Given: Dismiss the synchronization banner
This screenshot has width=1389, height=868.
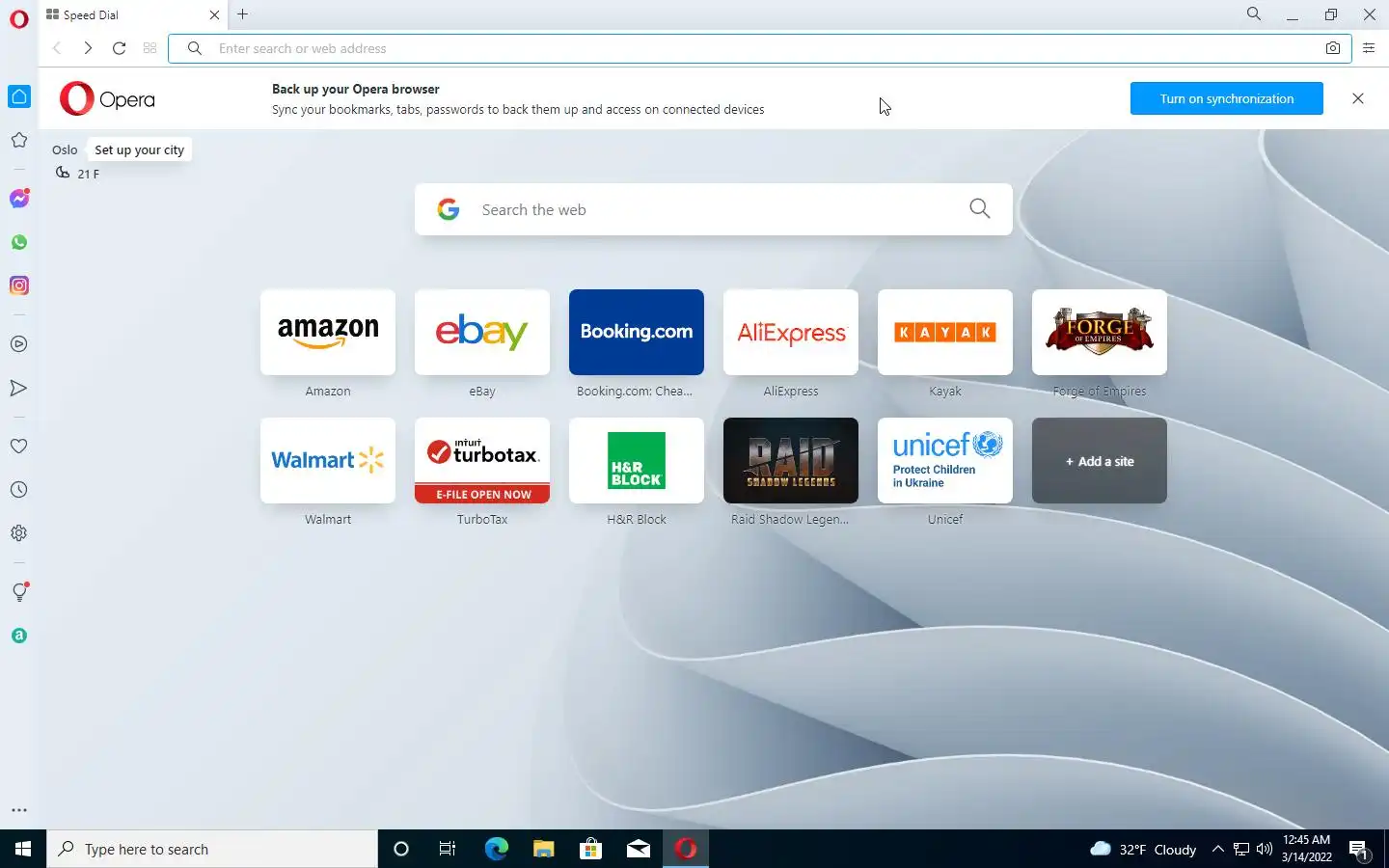Looking at the screenshot, I should click(1358, 98).
